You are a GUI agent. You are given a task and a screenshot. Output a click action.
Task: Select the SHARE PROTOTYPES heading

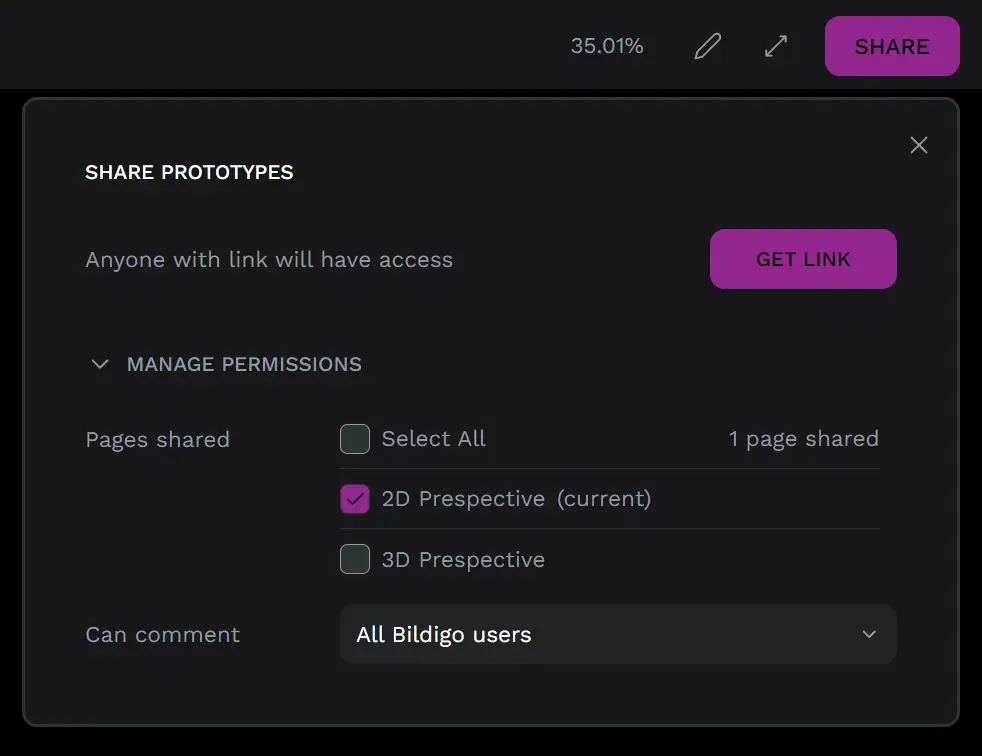tap(188, 172)
